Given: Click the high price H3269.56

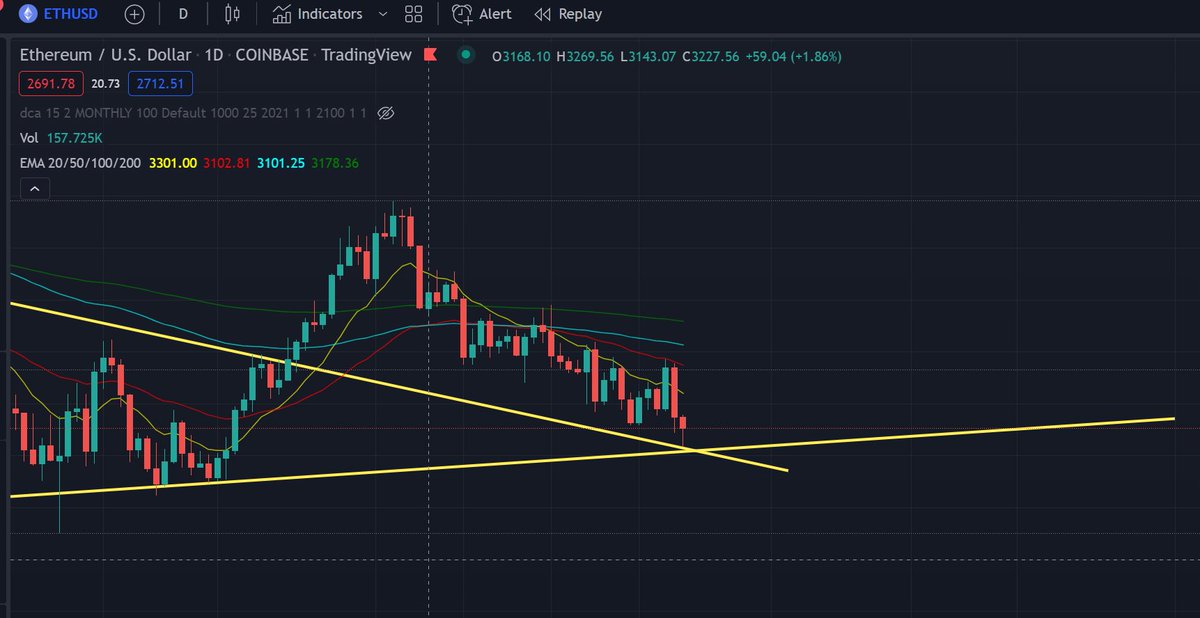Looking at the screenshot, I should (586, 57).
